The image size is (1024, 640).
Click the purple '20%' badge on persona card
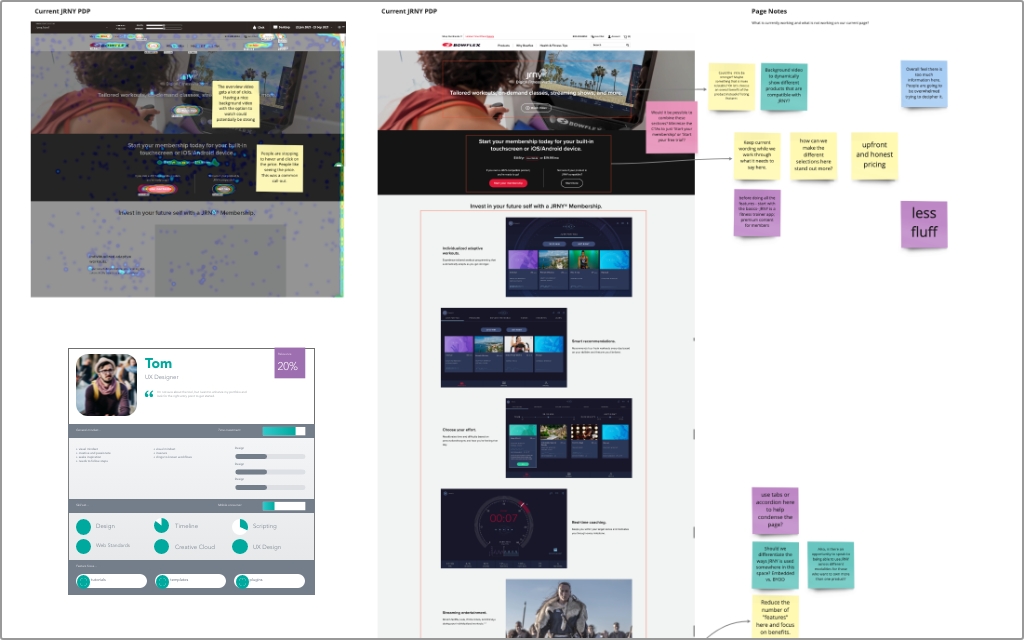[x=289, y=363]
